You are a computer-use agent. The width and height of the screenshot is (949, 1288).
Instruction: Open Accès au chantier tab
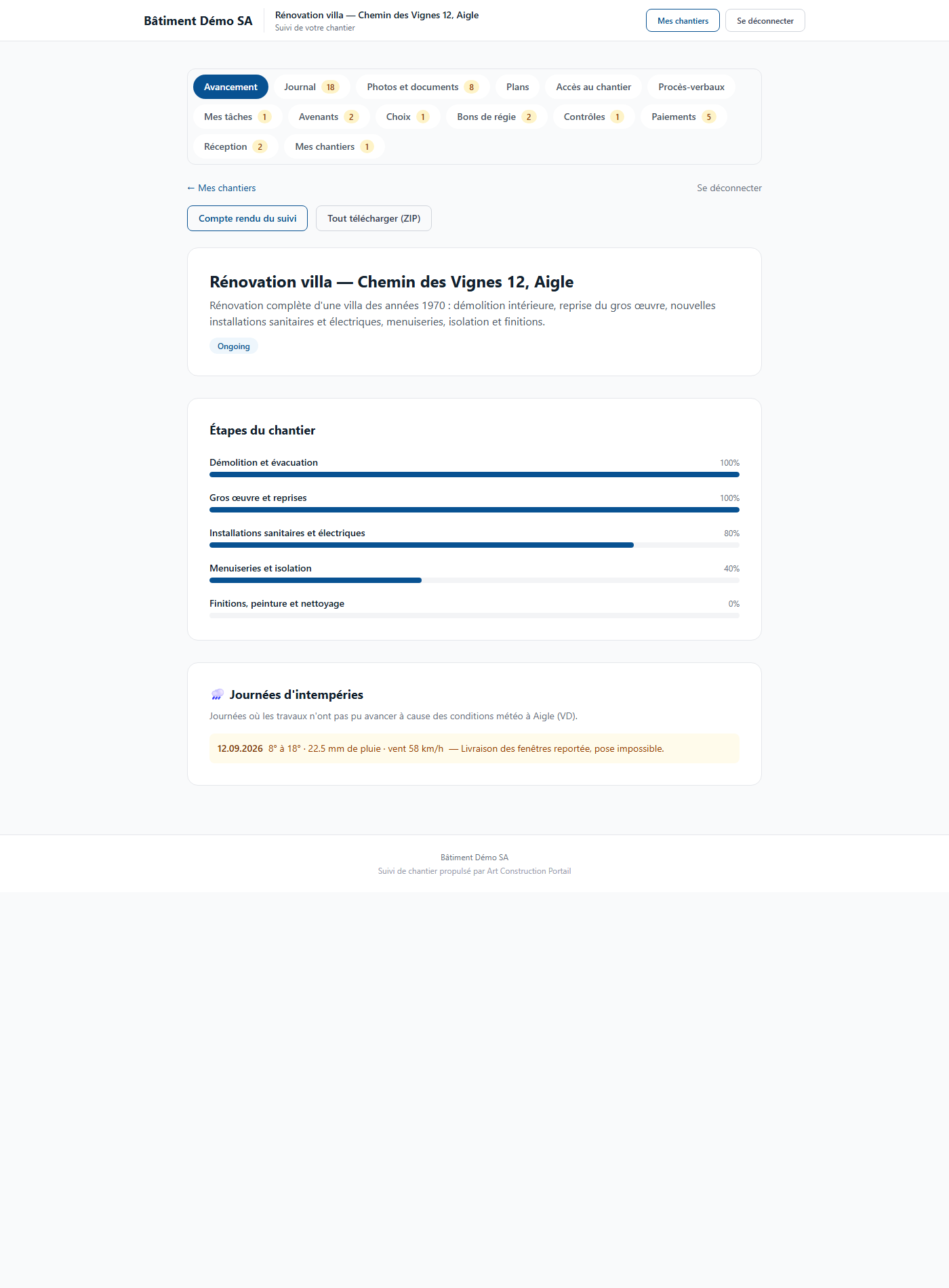pyautogui.click(x=593, y=87)
